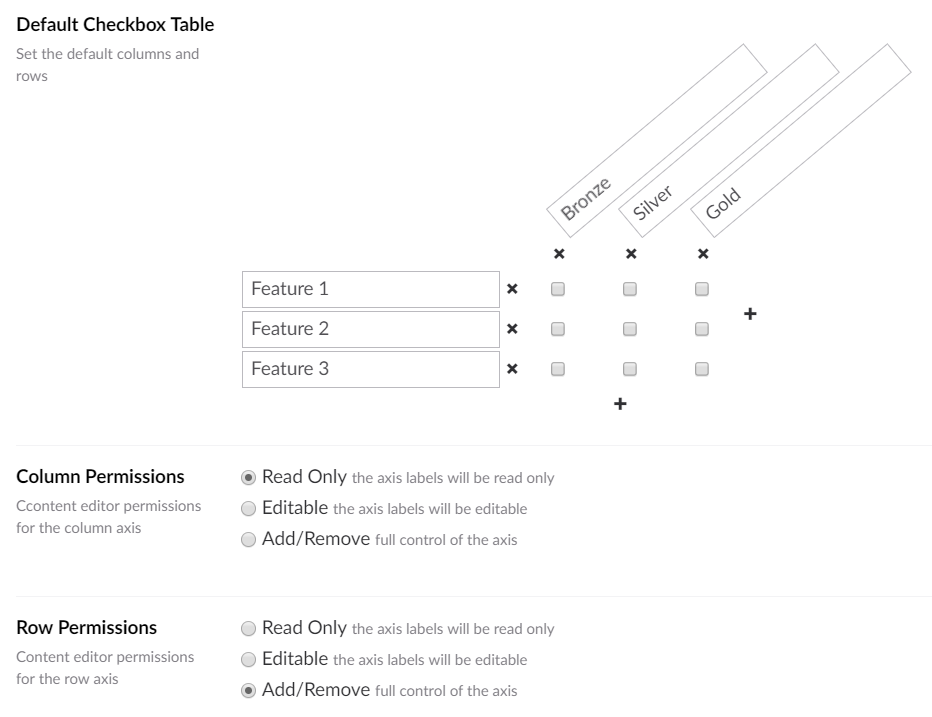Remove the Bronze column using its X icon
The height and width of the screenshot is (717, 932).
(559, 254)
